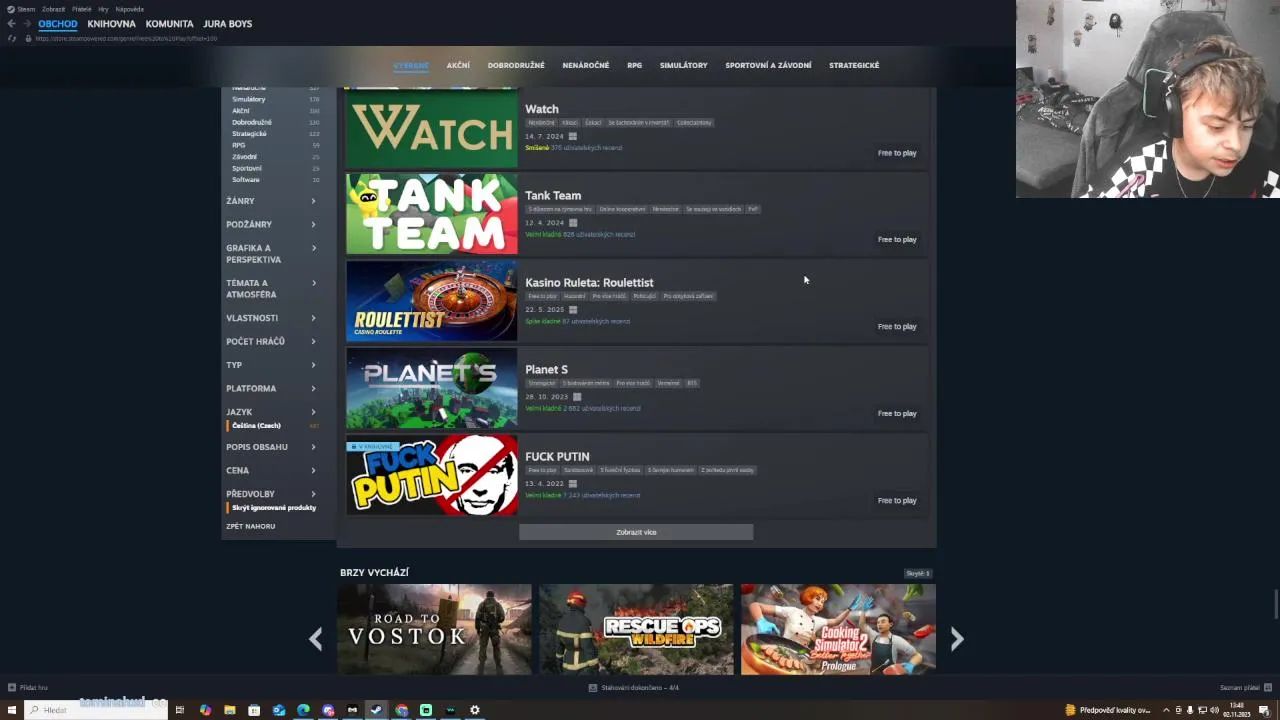Open the OBCHOD store tab

58,24
